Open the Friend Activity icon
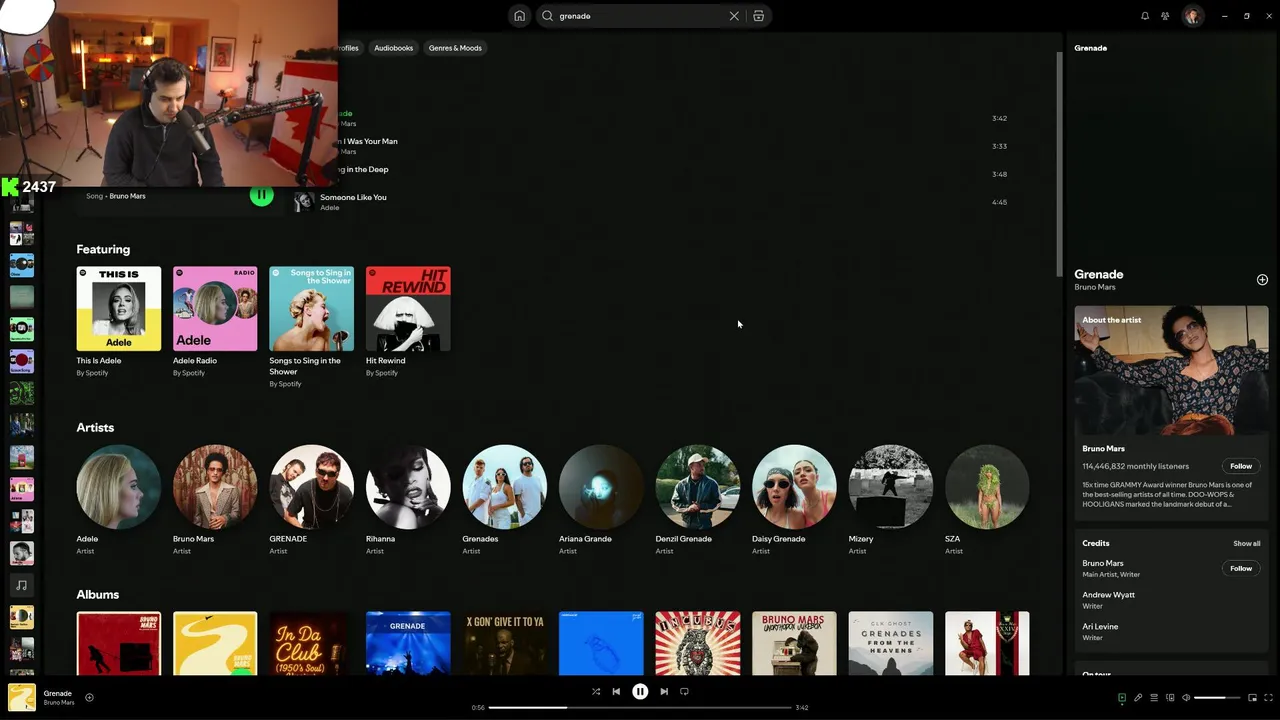 (x=1165, y=16)
